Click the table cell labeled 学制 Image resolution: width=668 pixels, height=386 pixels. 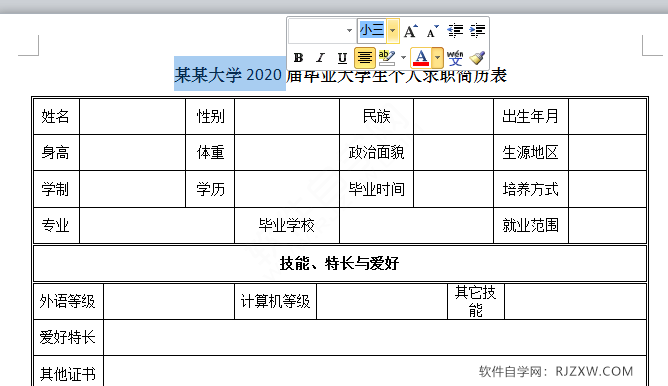56,189
